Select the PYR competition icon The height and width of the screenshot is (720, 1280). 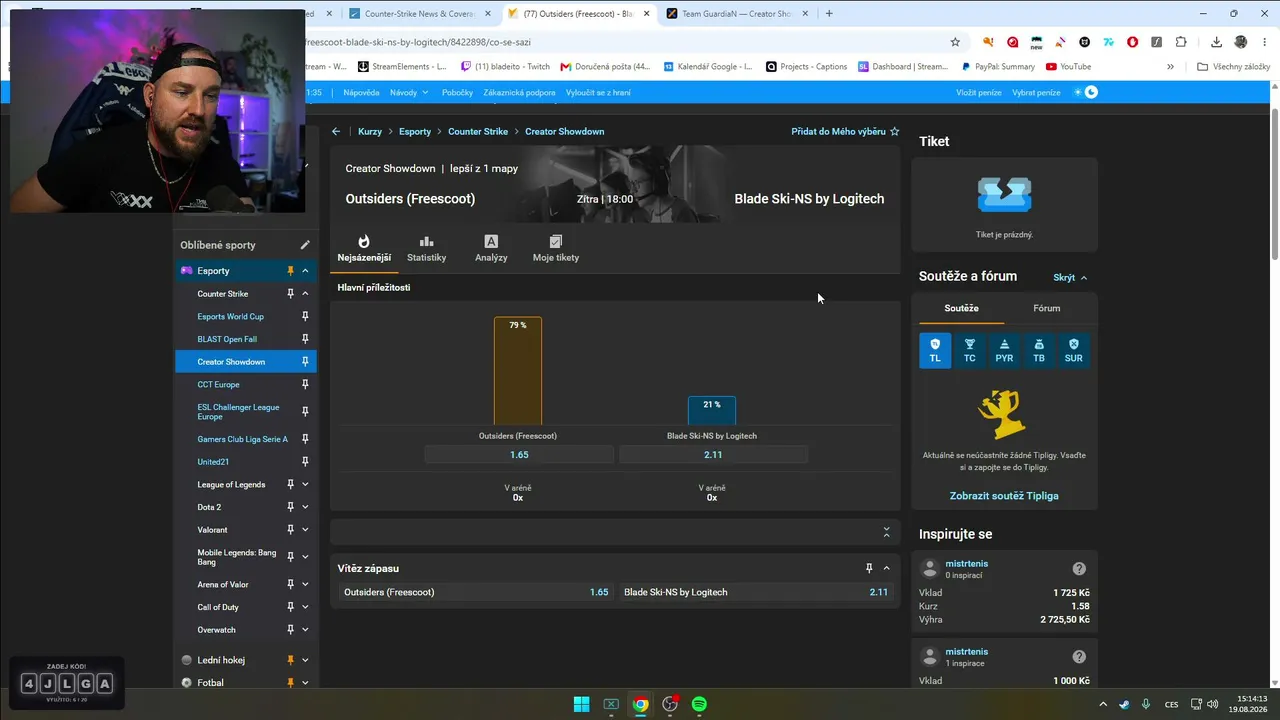[x=1004, y=350]
